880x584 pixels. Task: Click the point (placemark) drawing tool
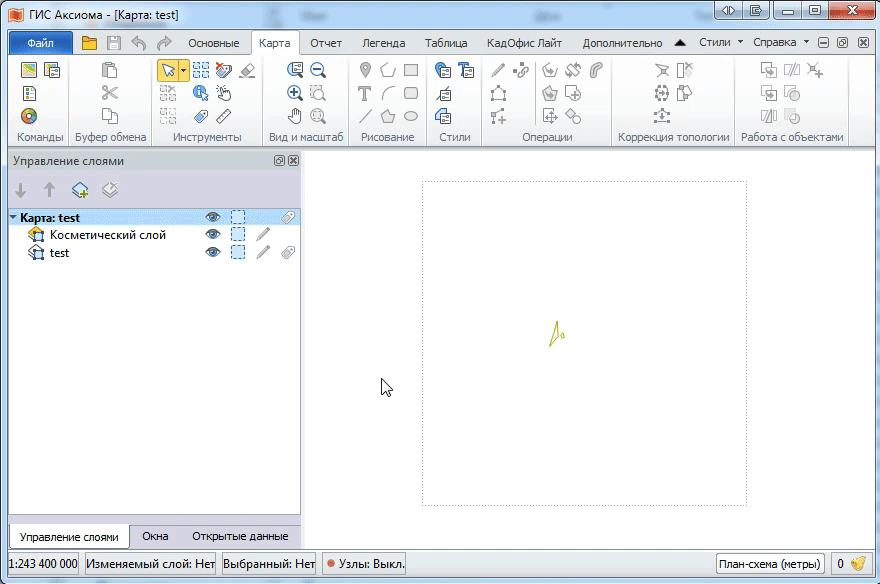coord(366,69)
